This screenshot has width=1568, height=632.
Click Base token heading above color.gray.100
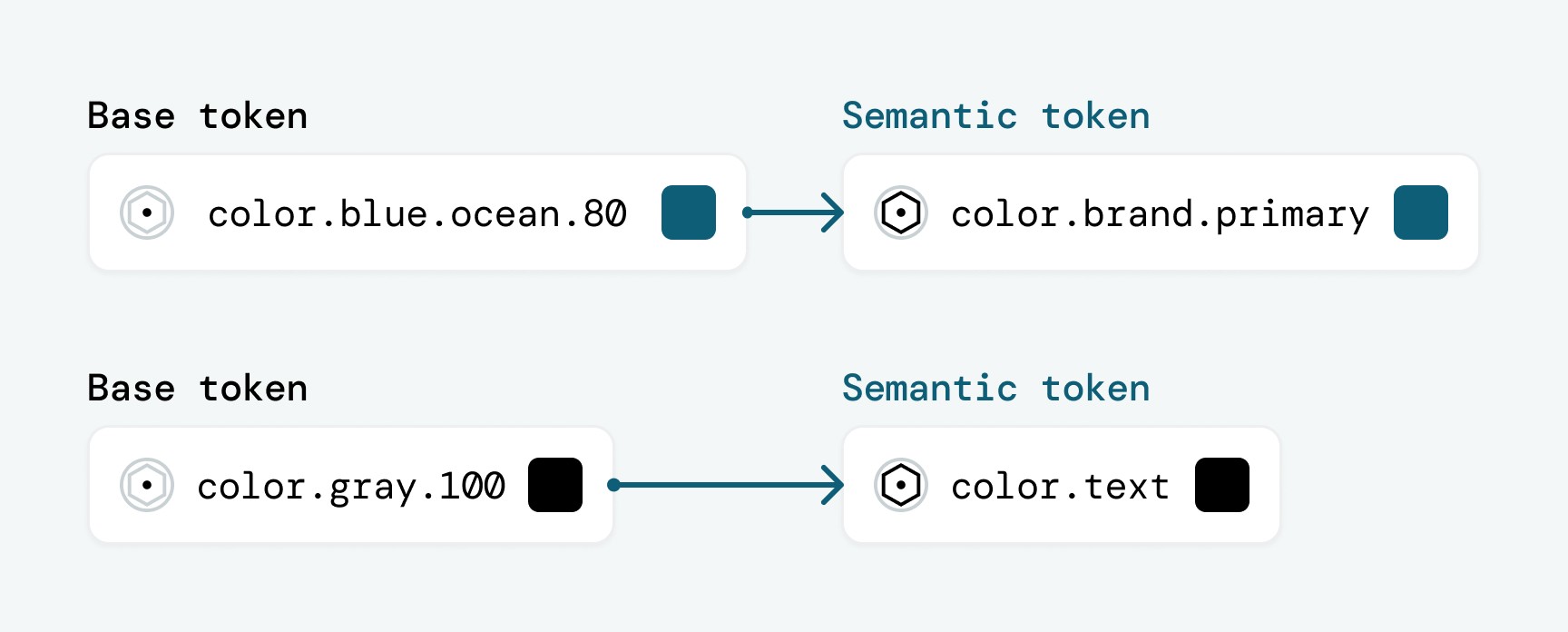(x=198, y=389)
